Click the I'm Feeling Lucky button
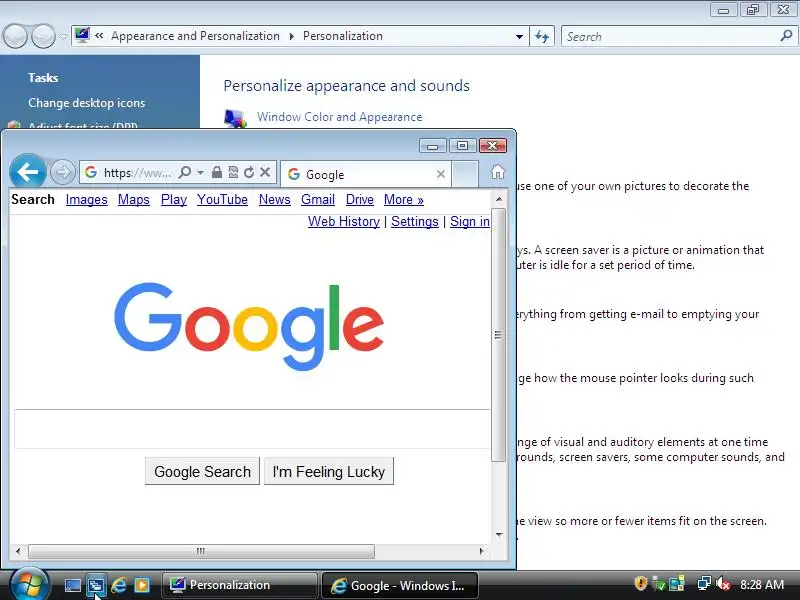 point(329,471)
